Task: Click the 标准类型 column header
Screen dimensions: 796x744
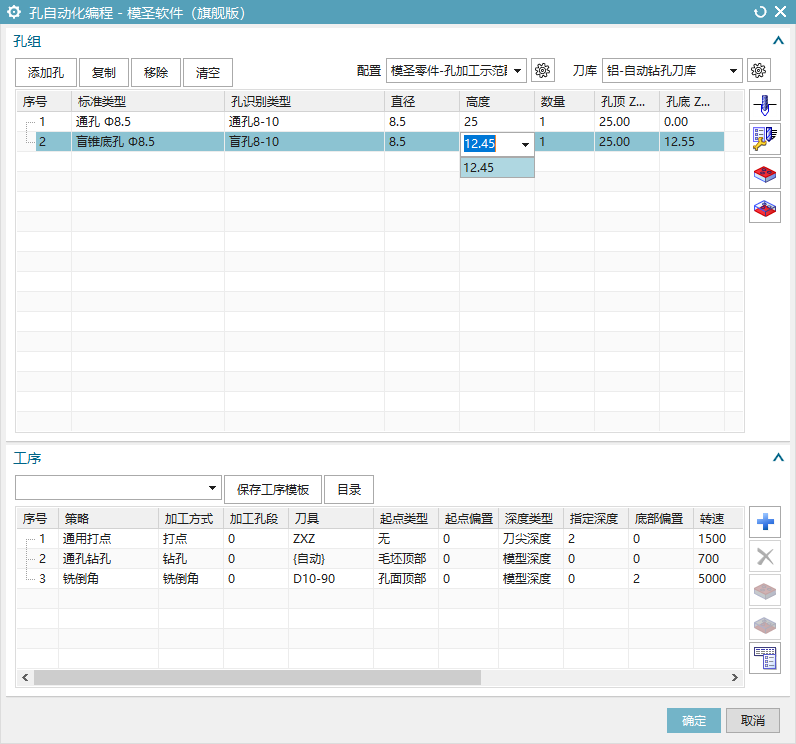Action: pos(148,102)
